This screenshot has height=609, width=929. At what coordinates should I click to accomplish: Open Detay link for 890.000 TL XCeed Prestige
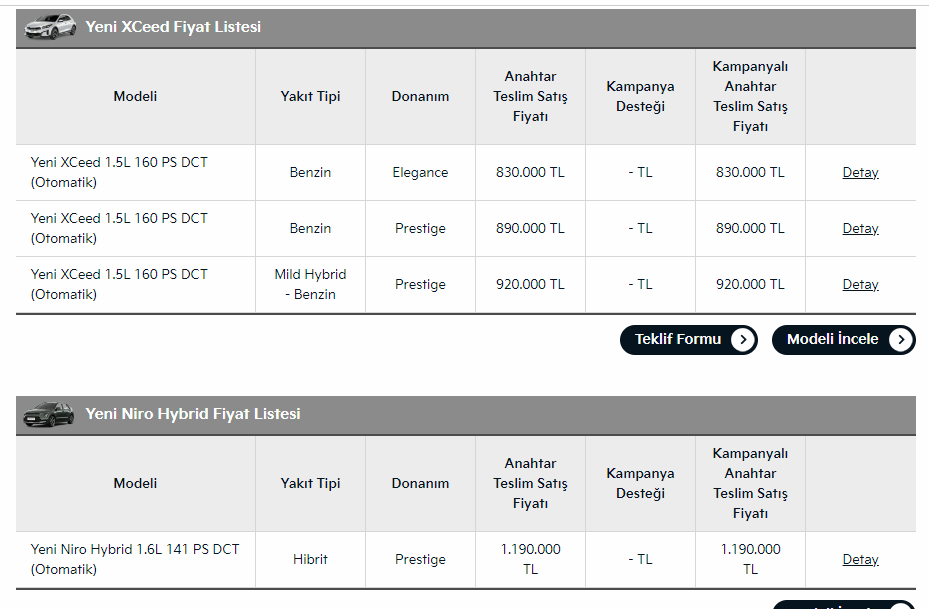coord(860,229)
